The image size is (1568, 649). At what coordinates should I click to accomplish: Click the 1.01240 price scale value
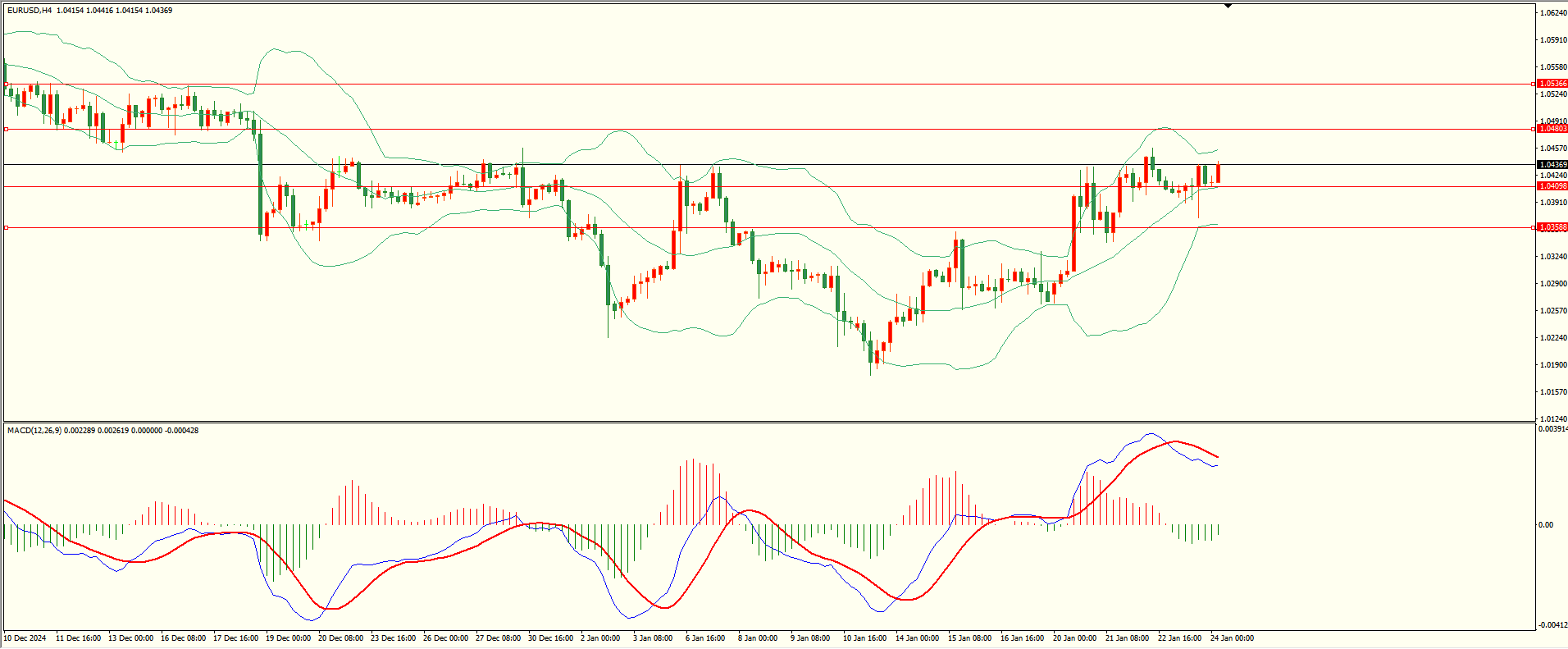[1553, 419]
